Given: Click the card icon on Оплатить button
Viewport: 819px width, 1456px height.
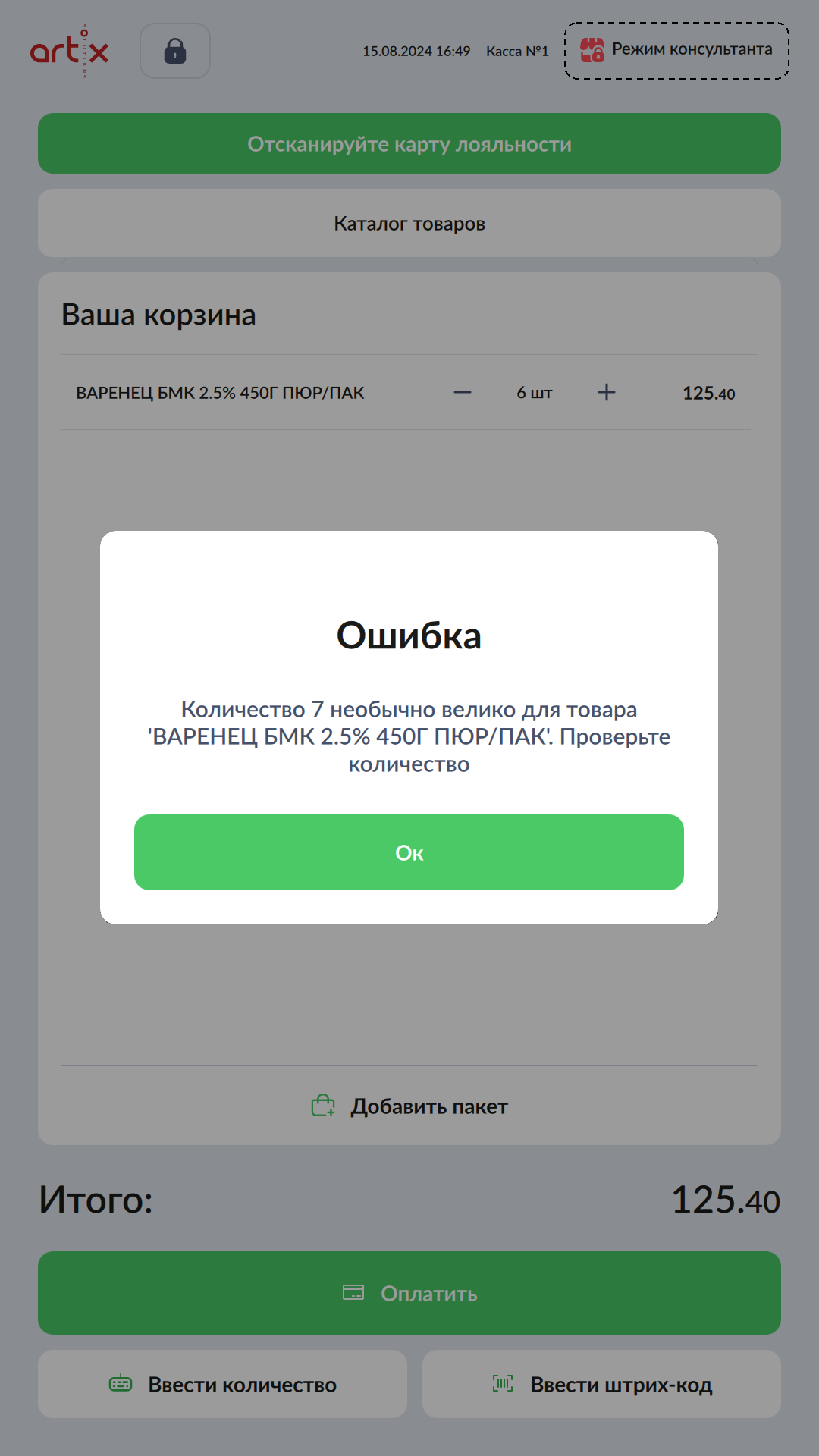Looking at the screenshot, I should point(353,1292).
